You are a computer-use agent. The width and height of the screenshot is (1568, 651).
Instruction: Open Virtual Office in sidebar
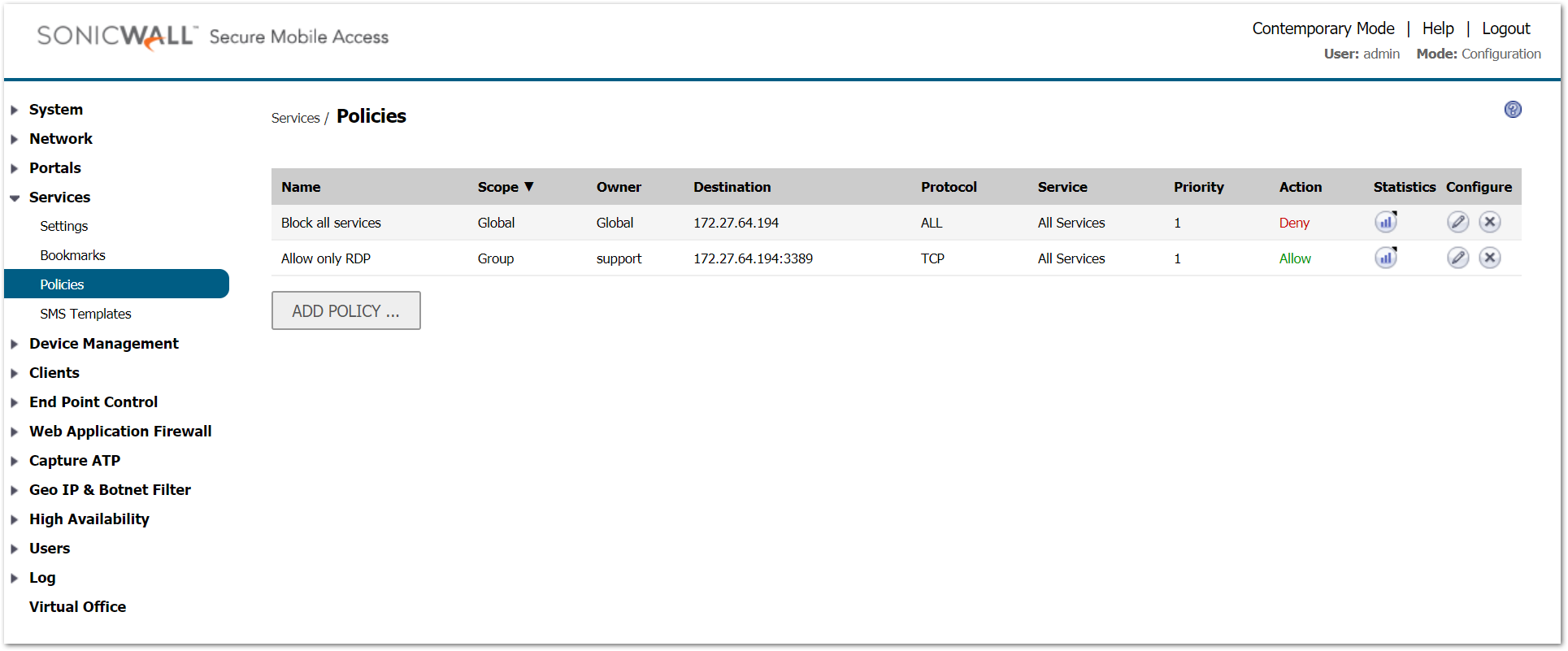78,606
